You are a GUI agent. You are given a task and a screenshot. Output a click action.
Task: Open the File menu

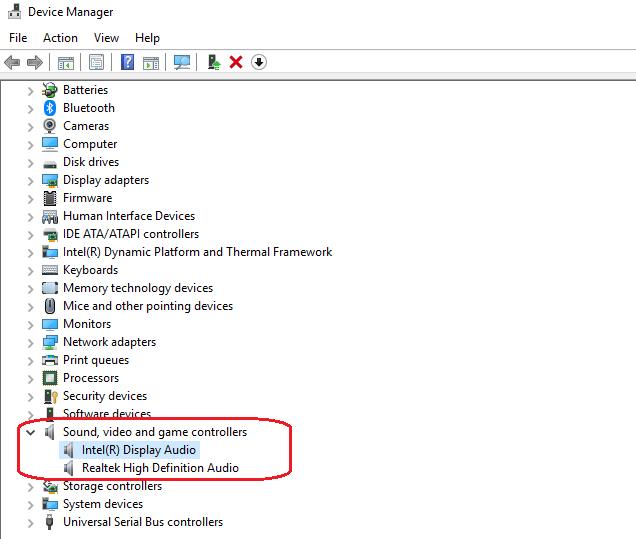tap(18, 38)
